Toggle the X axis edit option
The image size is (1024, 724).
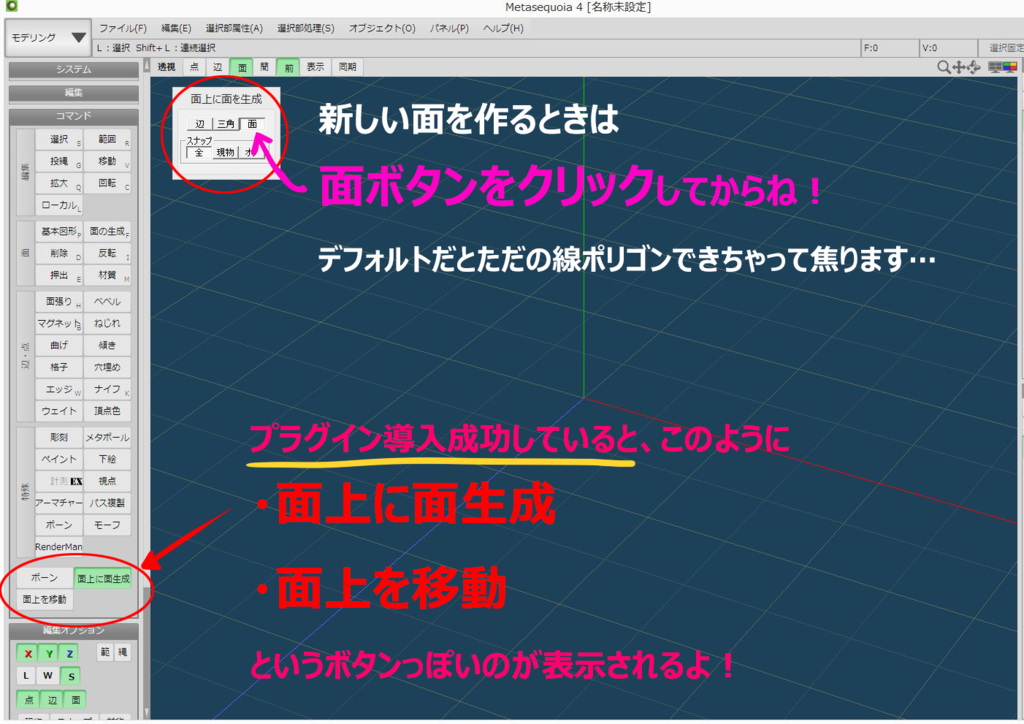click(x=27, y=653)
